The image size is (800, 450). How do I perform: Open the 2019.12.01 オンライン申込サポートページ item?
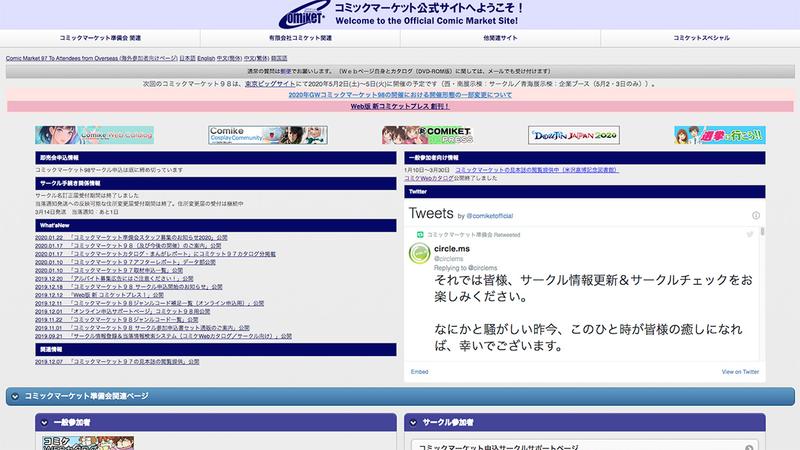(122, 311)
